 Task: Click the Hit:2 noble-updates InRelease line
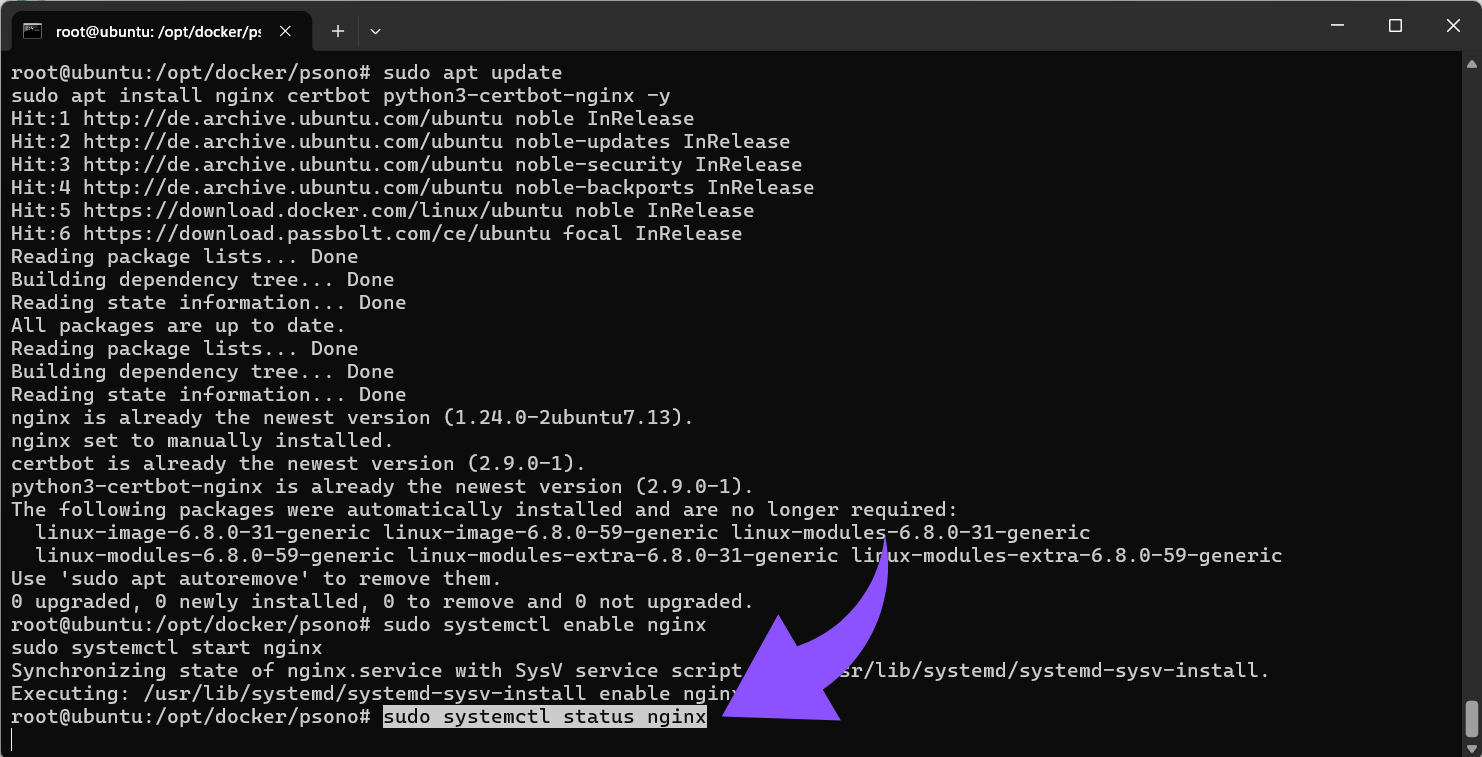401,142
